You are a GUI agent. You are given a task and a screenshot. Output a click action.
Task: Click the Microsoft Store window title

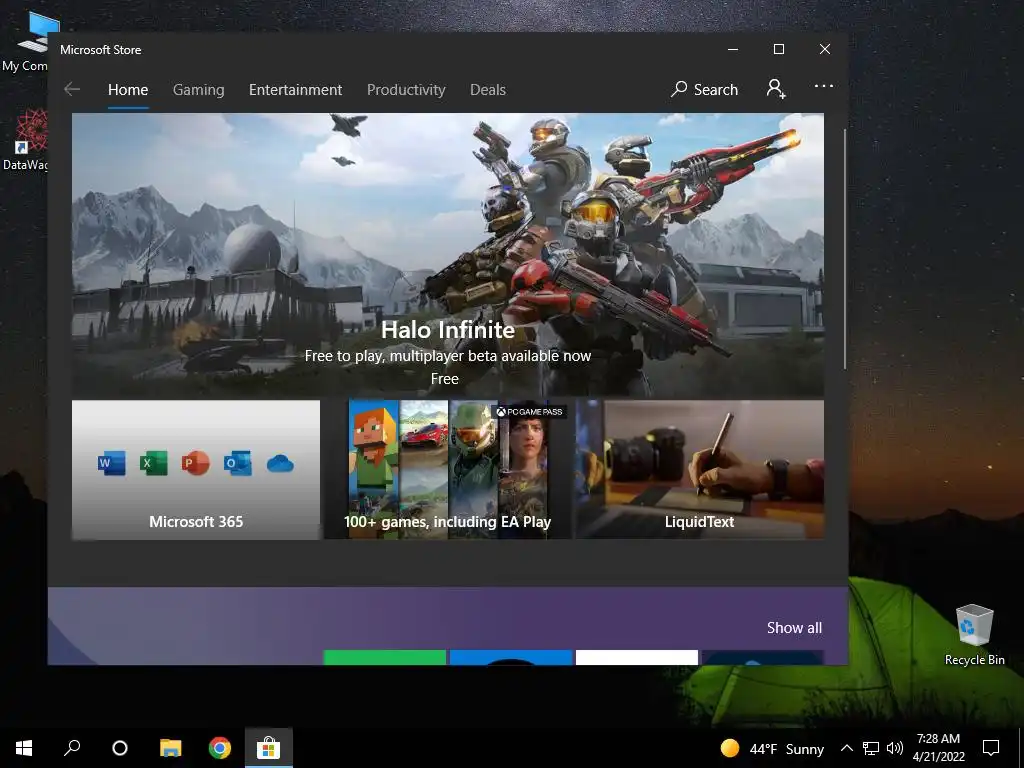tap(101, 50)
